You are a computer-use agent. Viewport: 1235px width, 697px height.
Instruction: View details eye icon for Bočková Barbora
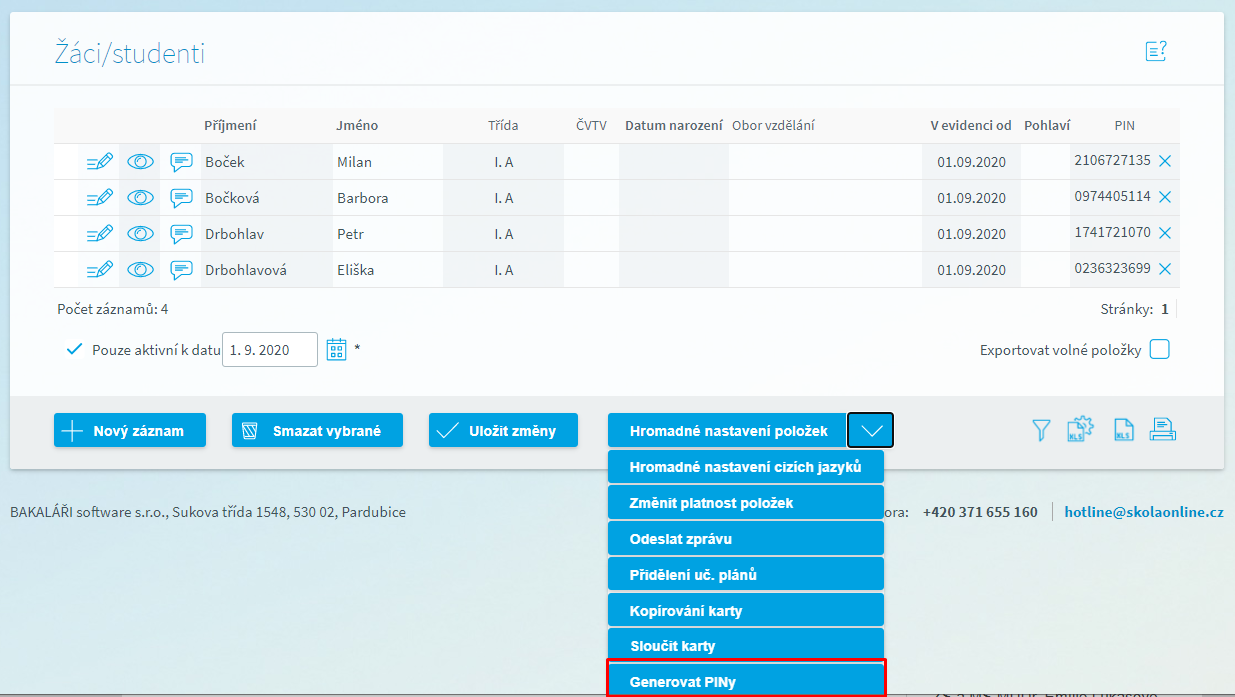click(141, 198)
